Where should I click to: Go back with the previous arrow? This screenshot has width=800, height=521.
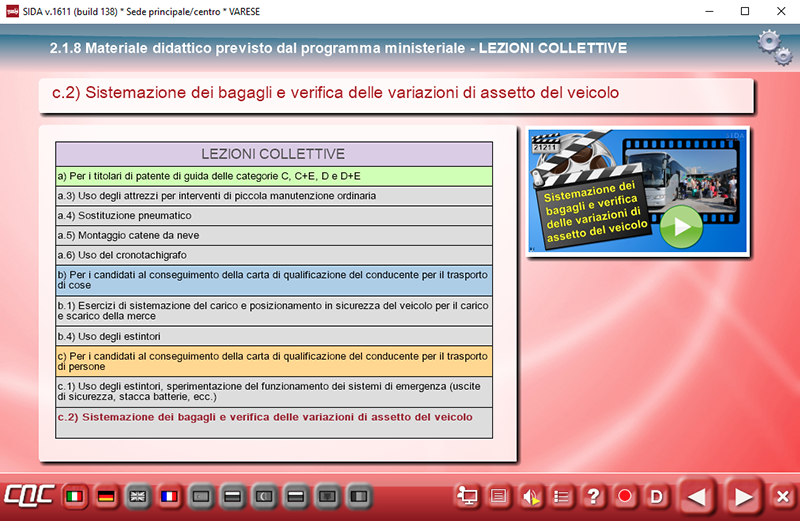click(698, 495)
